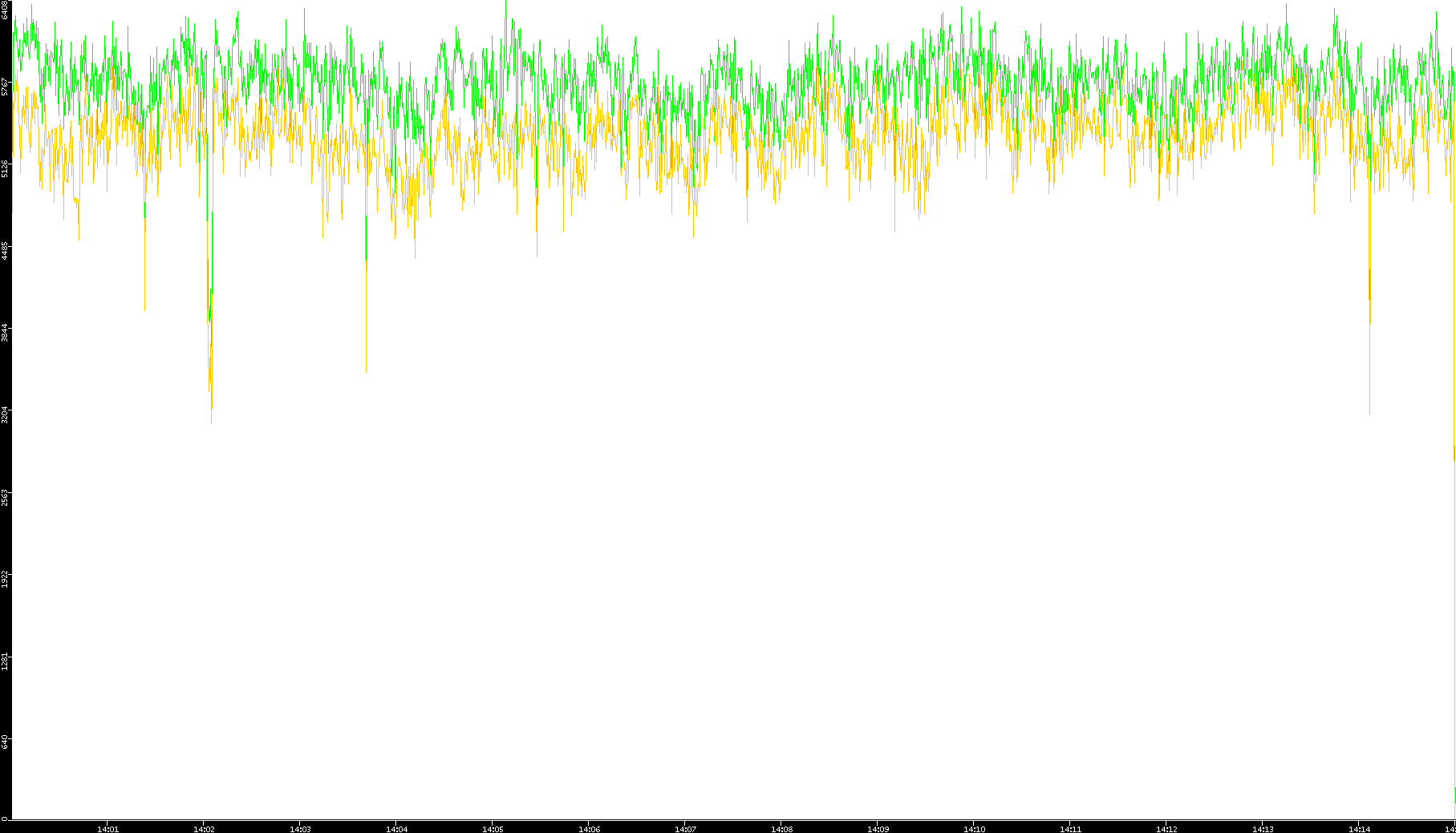Click the 1922 vertical axis label
Image resolution: width=1456 pixels, height=833 pixels.
pyautogui.click(x=5, y=580)
